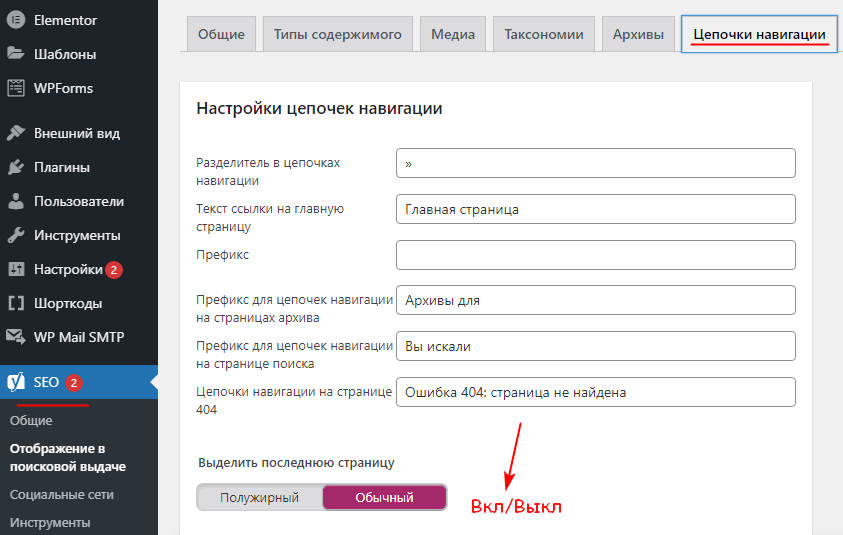843x535 pixels.
Task: Click the Разделитель в цепочках навигации label
Action: pos(268,172)
